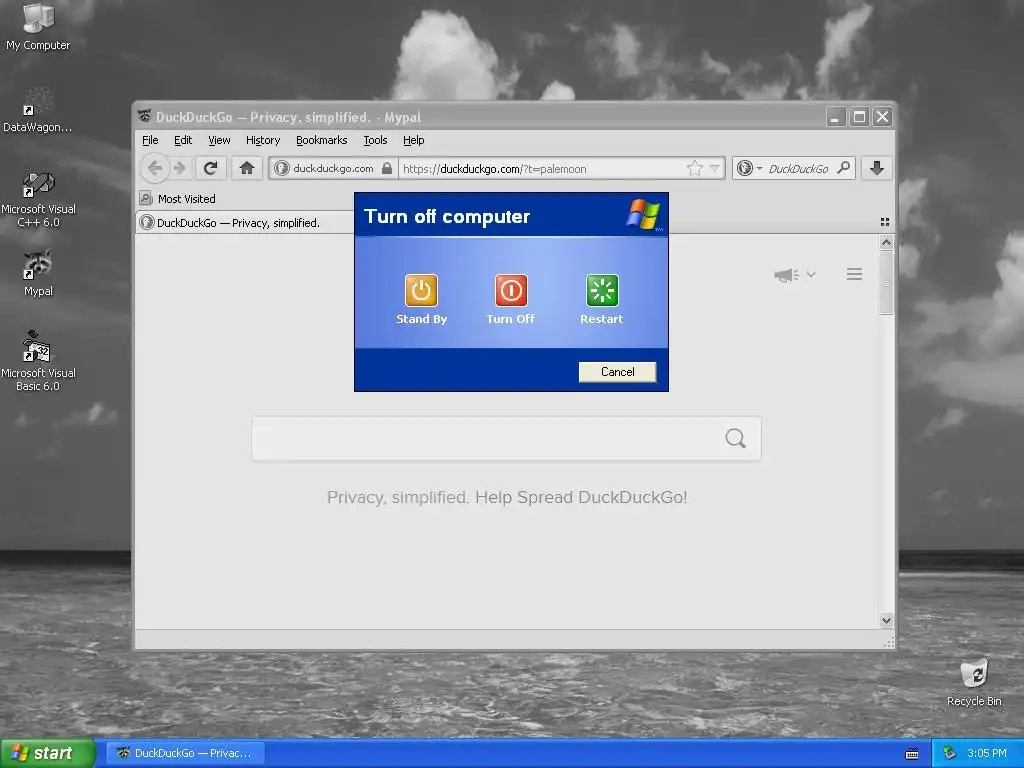Click the red Turn Off icon

(511, 290)
